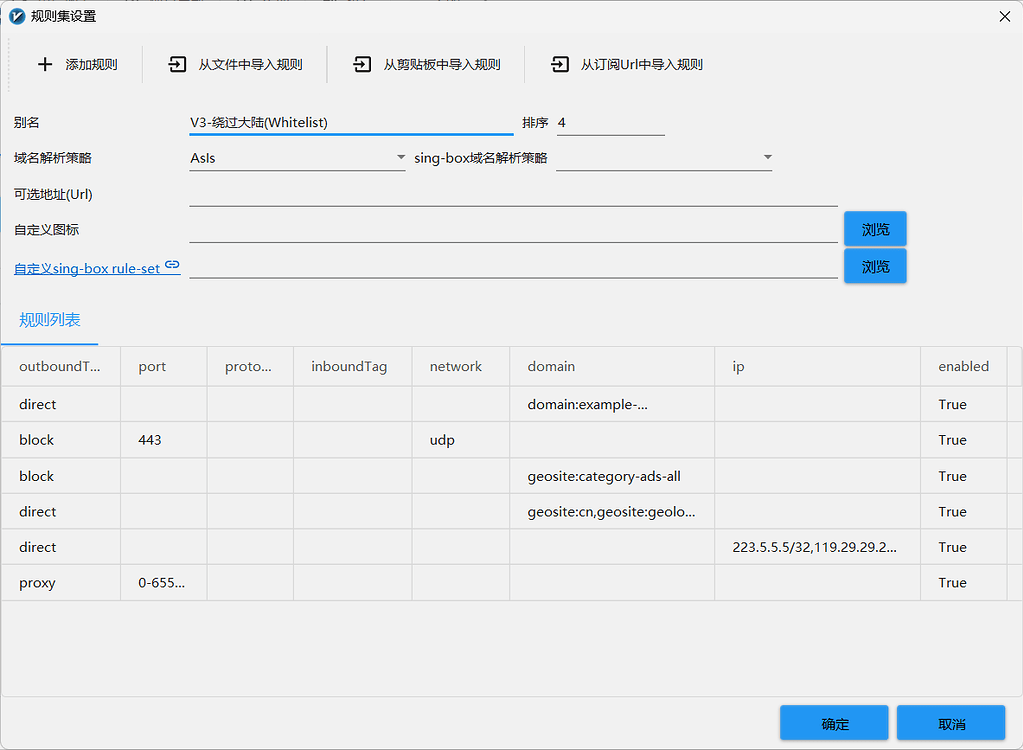
Task: Click 从剪贴板中导入规则 toolbar label
Action: 442,65
